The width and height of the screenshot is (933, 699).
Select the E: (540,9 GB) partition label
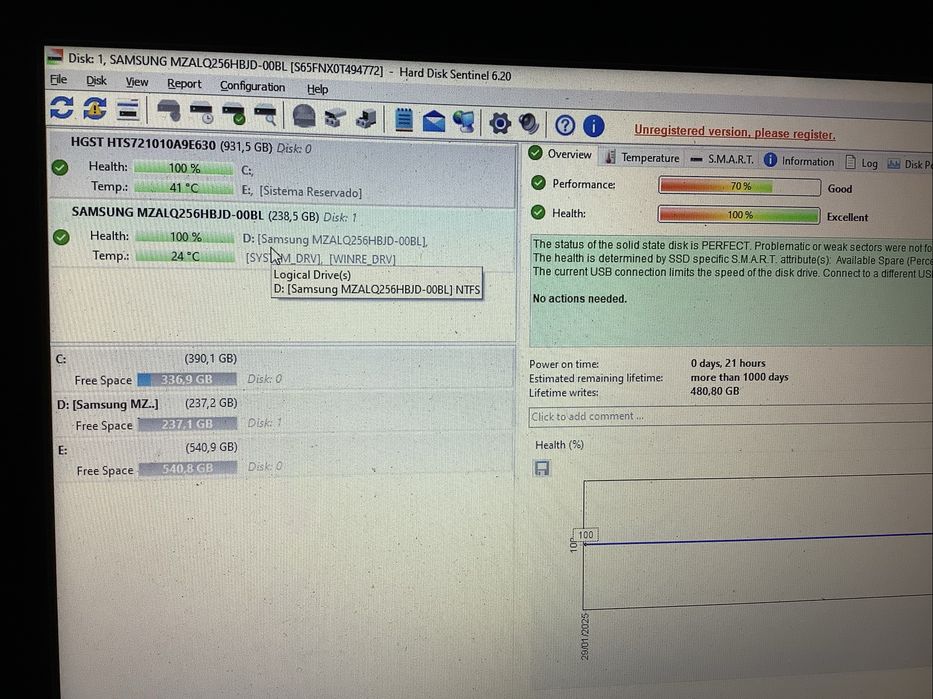tap(148, 448)
